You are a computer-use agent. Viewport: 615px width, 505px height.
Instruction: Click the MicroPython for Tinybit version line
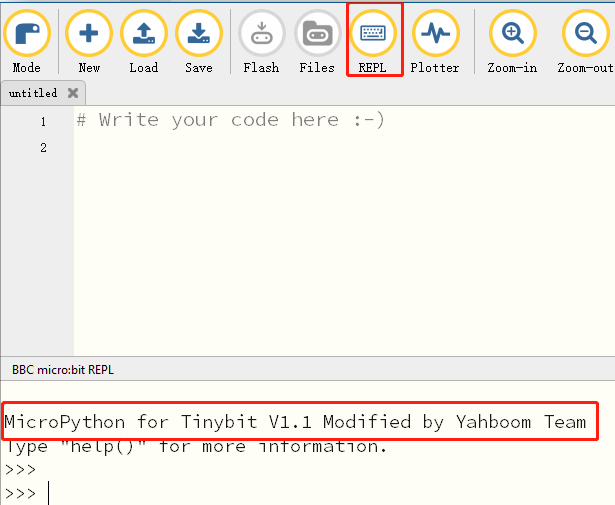pos(295,422)
